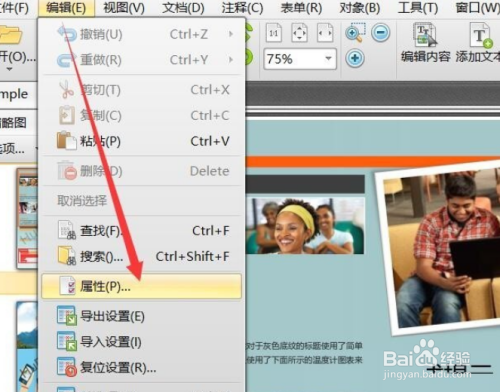This screenshot has height=392, width=500.
Task: Click the export settings icon
Action: tap(67, 315)
